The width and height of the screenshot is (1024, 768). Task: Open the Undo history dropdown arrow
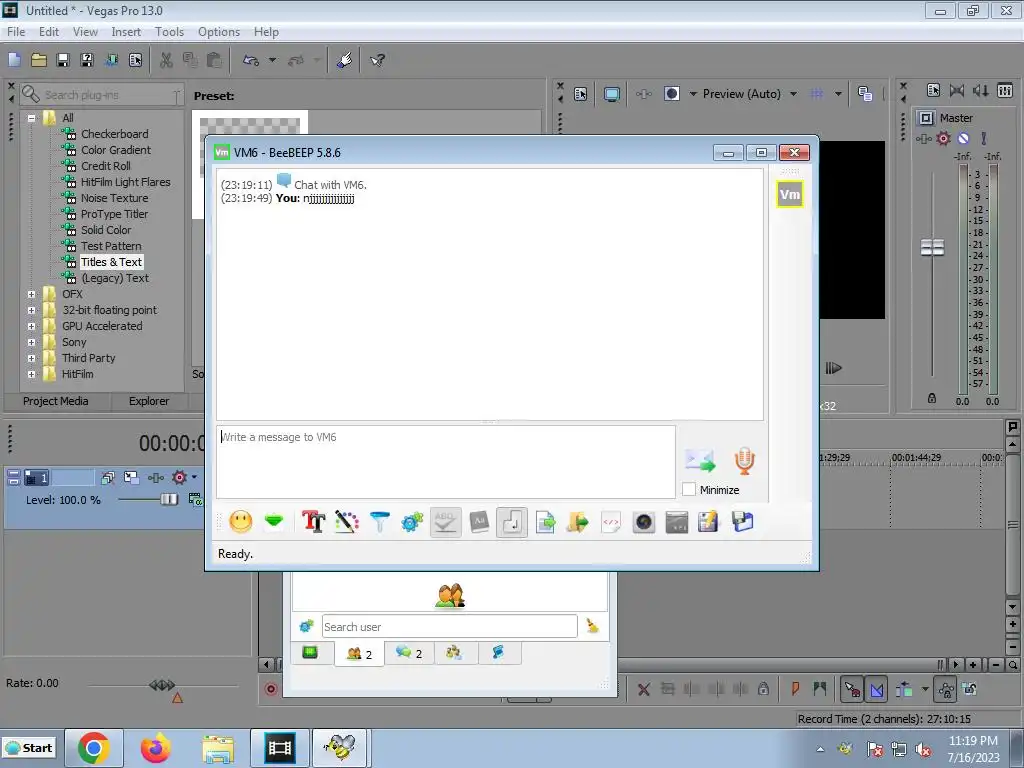[272, 60]
